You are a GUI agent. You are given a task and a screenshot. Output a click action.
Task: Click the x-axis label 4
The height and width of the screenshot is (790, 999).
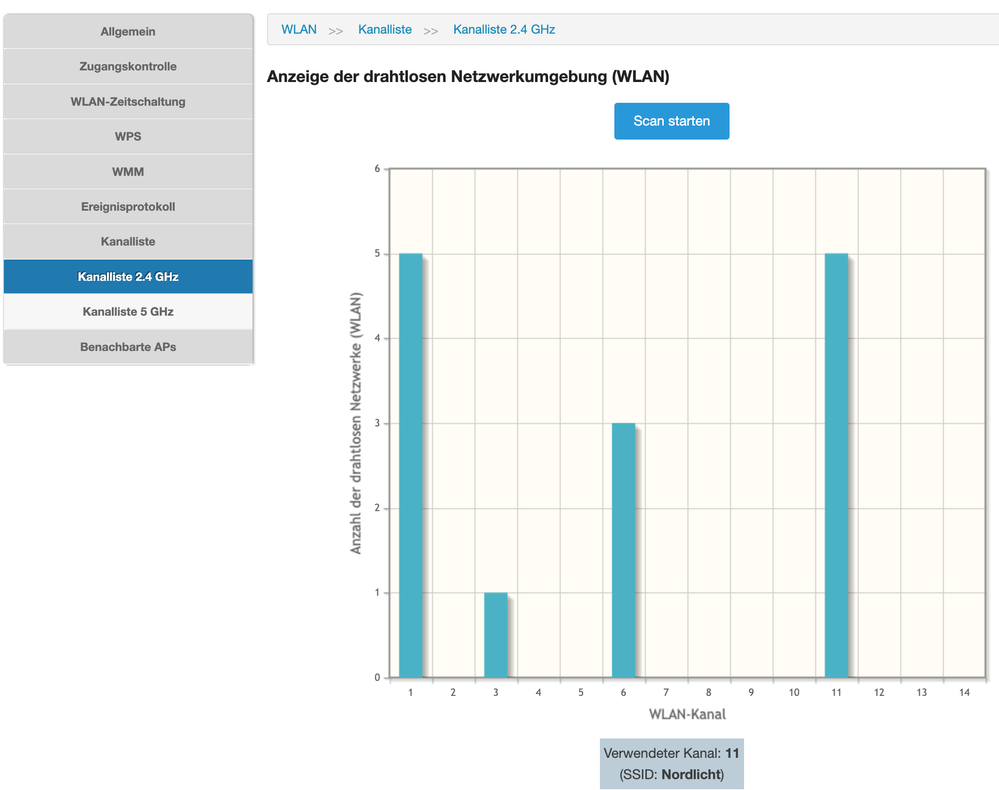click(x=538, y=693)
